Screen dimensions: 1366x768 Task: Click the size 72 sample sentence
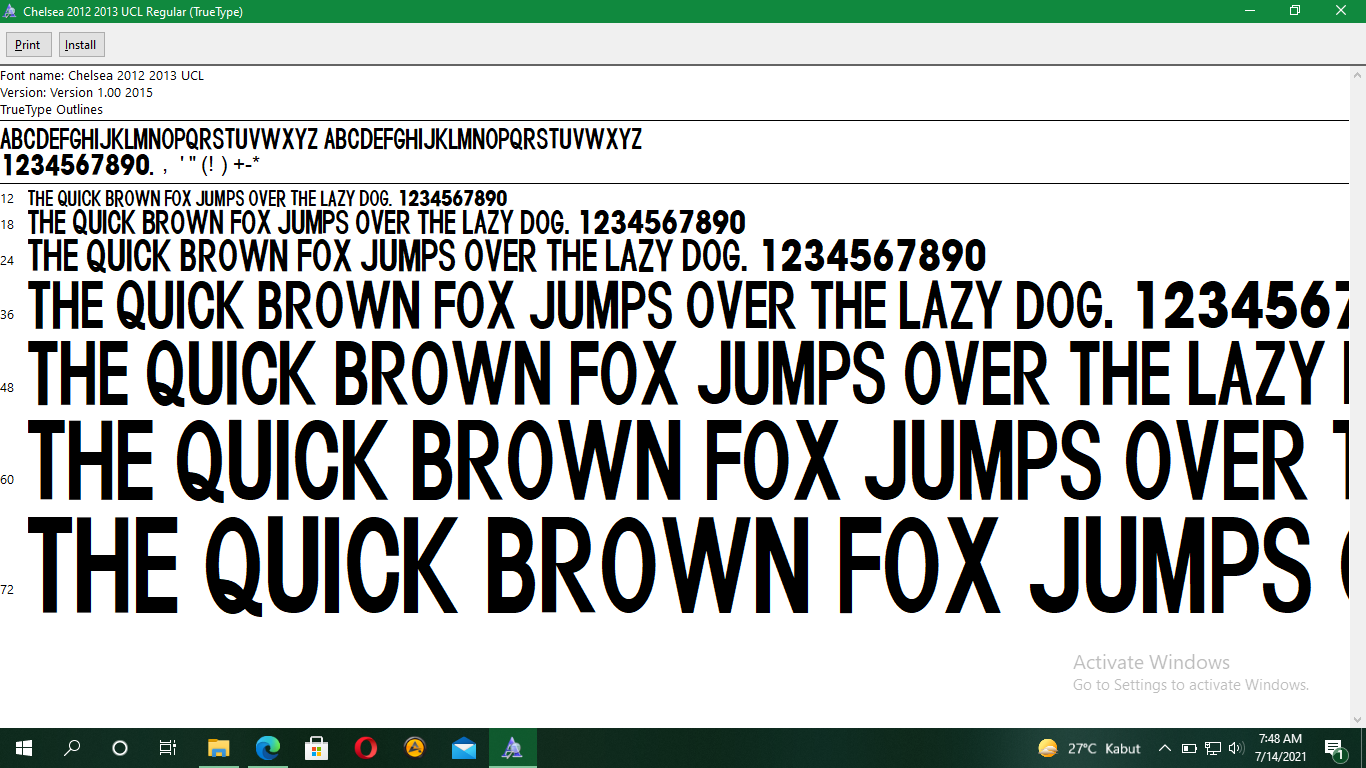pyautogui.click(x=688, y=566)
